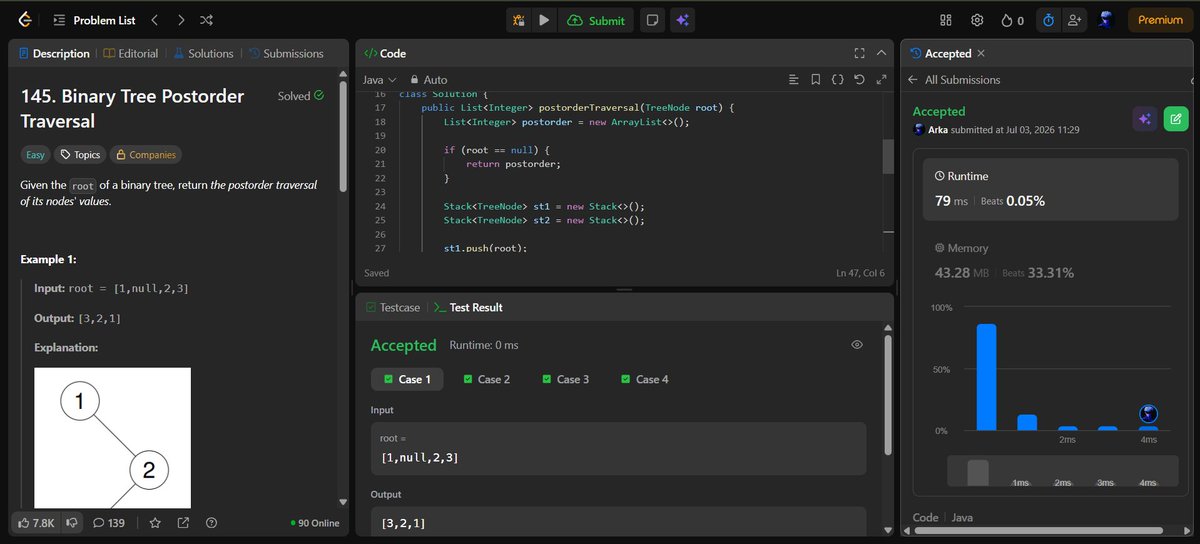Toggle the eye icon in Test Result
The width and height of the screenshot is (1200, 544).
click(857, 344)
